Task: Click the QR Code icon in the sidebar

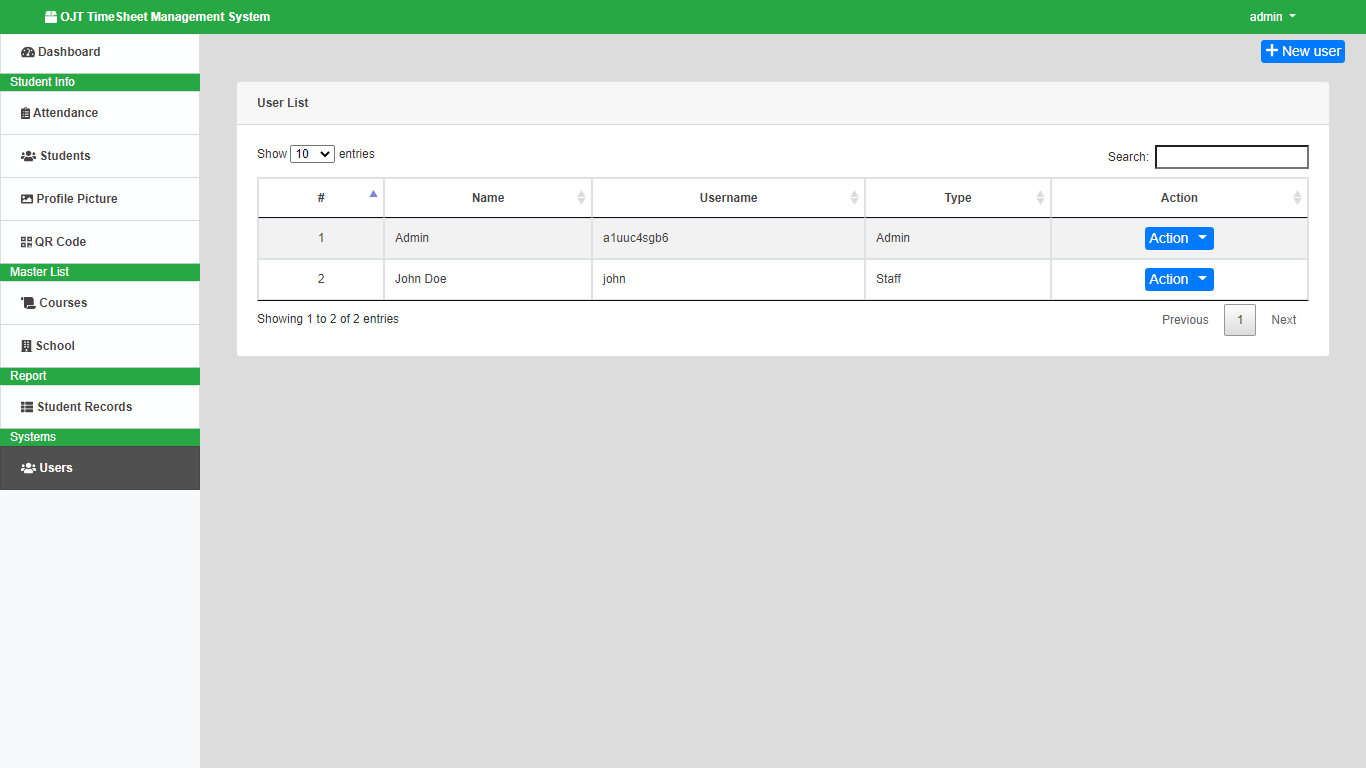Action: point(26,242)
